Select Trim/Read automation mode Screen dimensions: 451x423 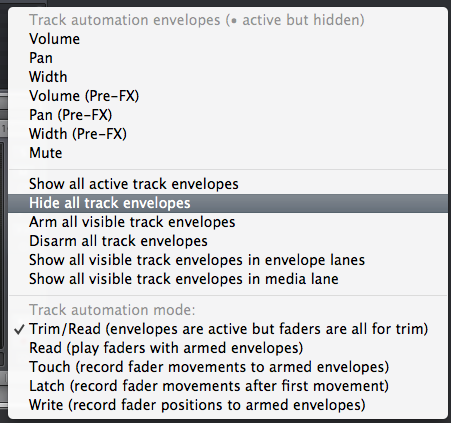click(228, 329)
